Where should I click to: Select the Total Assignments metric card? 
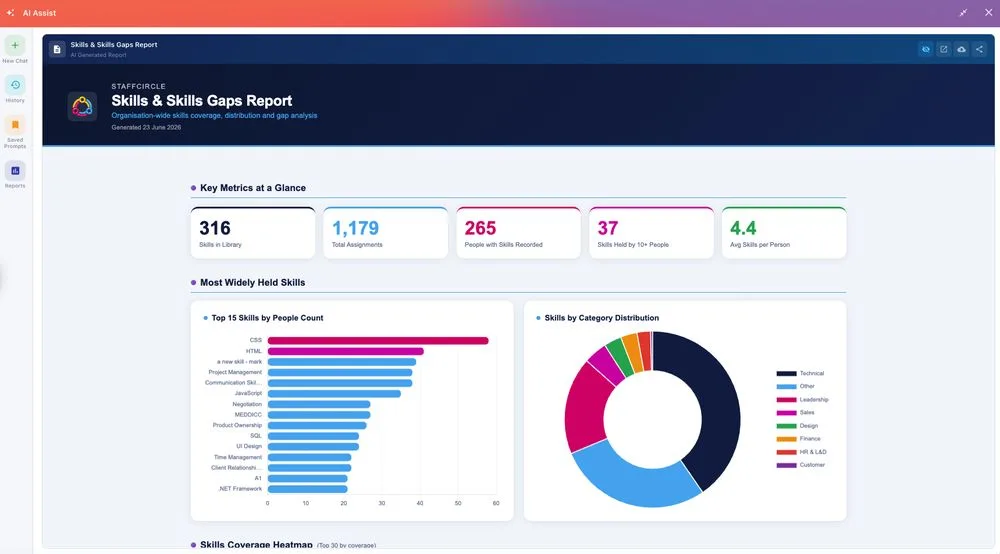pyautogui.click(x=385, y=233)
